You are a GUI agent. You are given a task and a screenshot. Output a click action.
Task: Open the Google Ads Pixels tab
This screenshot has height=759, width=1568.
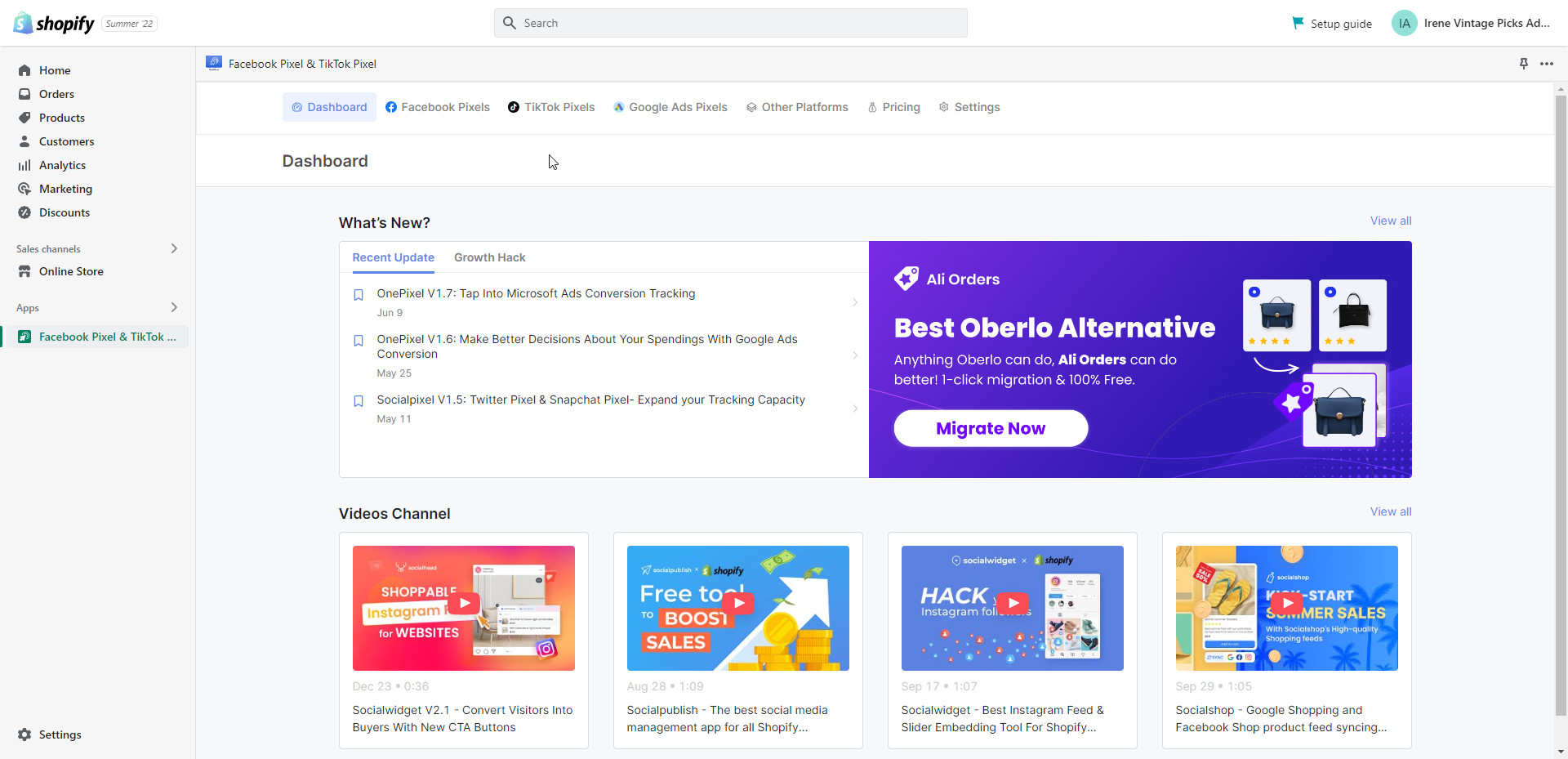pos(670,107)
